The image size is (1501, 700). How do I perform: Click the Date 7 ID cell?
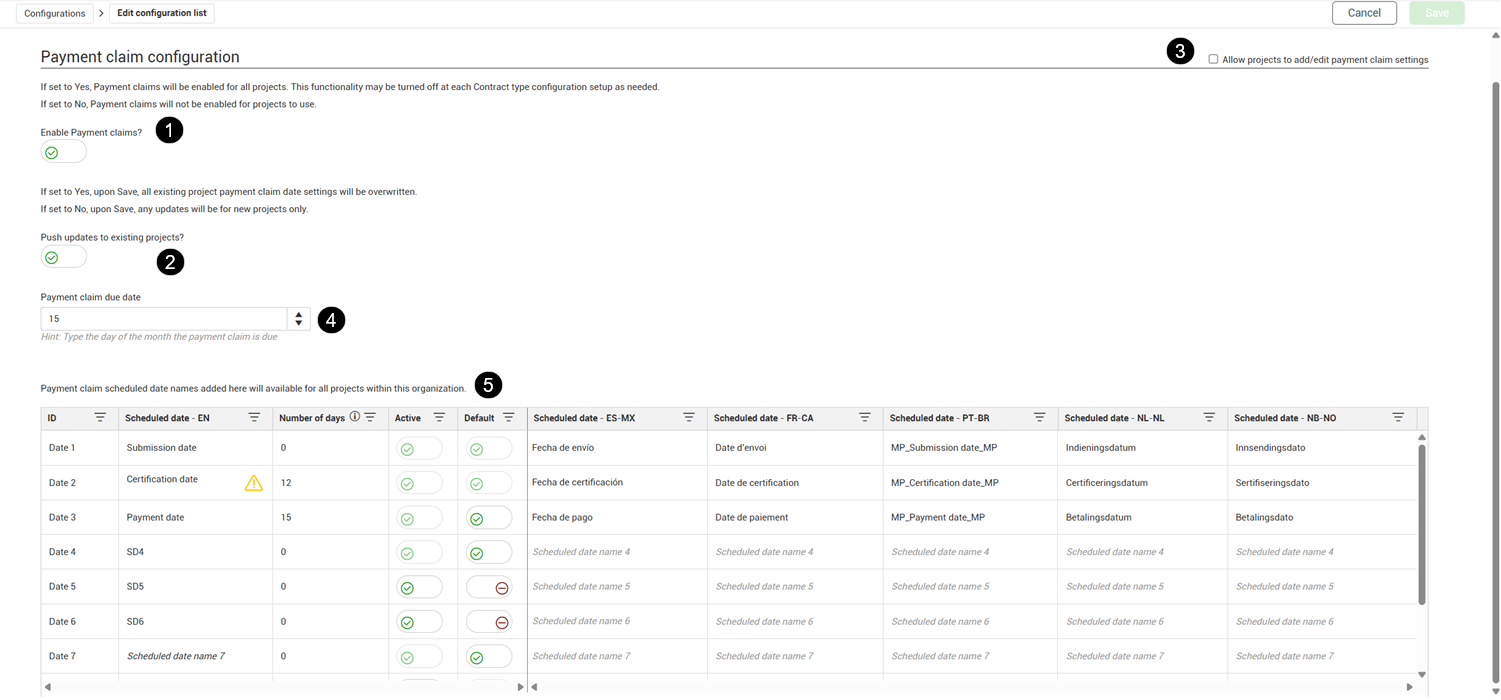pos(80,657)
